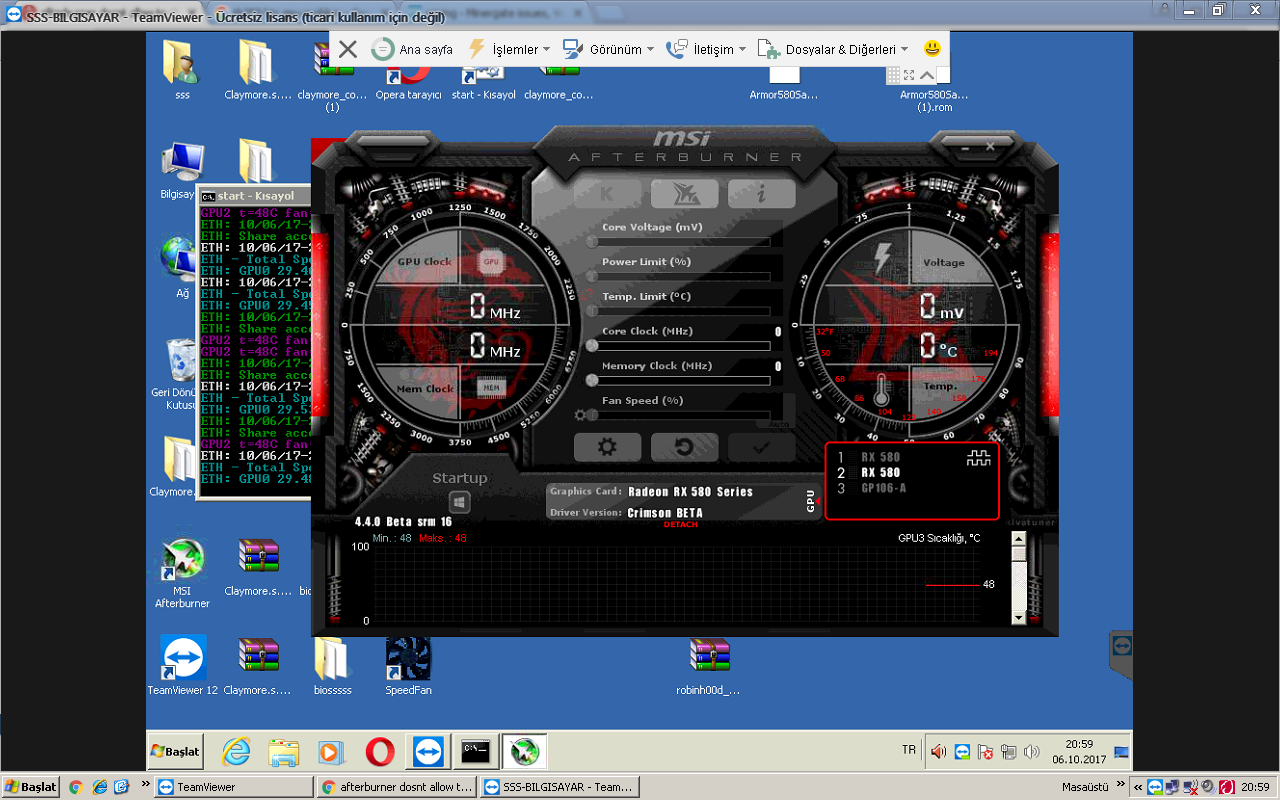The width and height of the screenshot is (1280, 800).
Task: Open Afterburner settings gear button
Action: (607, 447)
